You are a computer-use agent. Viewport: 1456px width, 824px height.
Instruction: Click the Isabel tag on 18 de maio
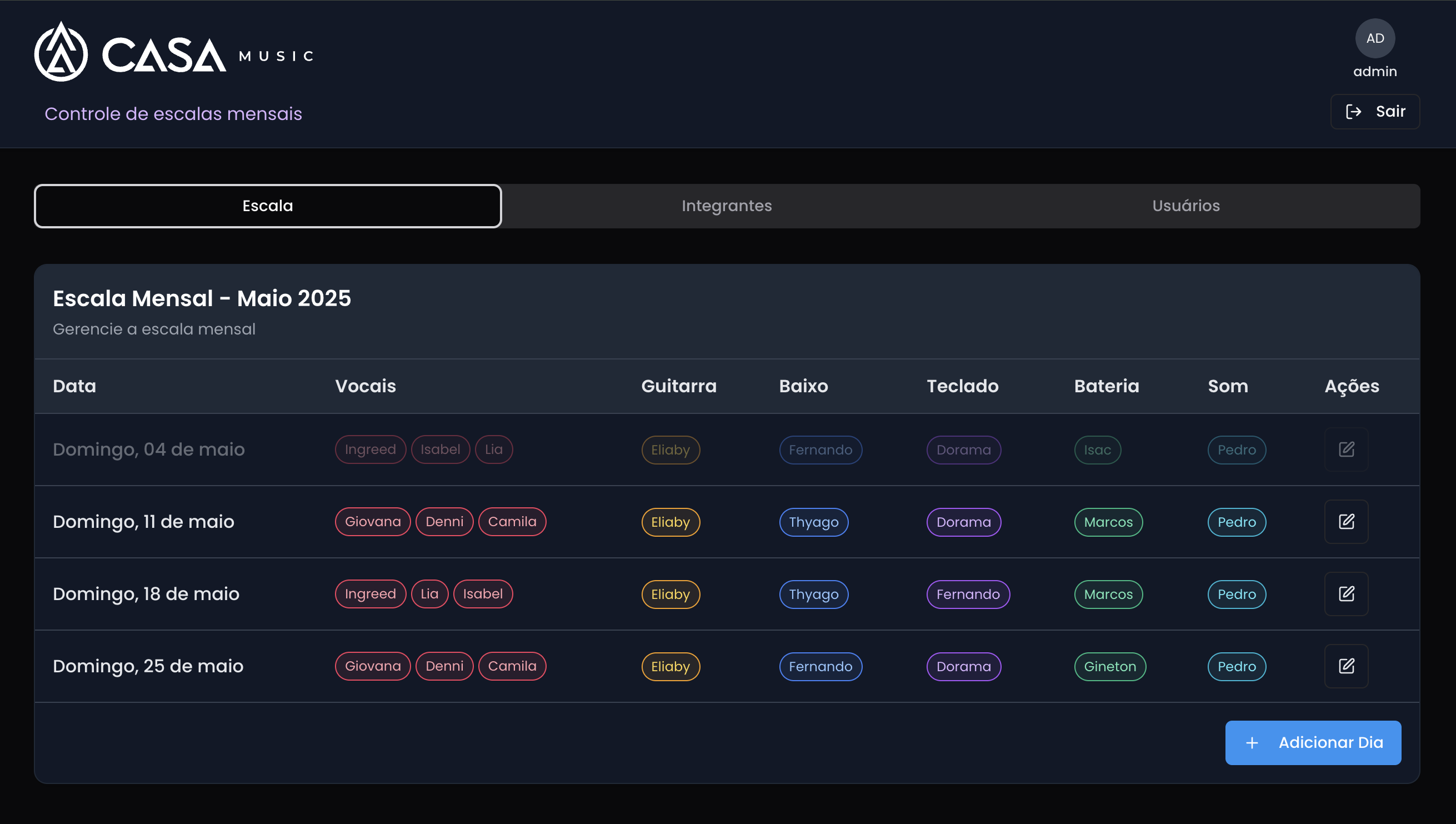tap(483, 594)
